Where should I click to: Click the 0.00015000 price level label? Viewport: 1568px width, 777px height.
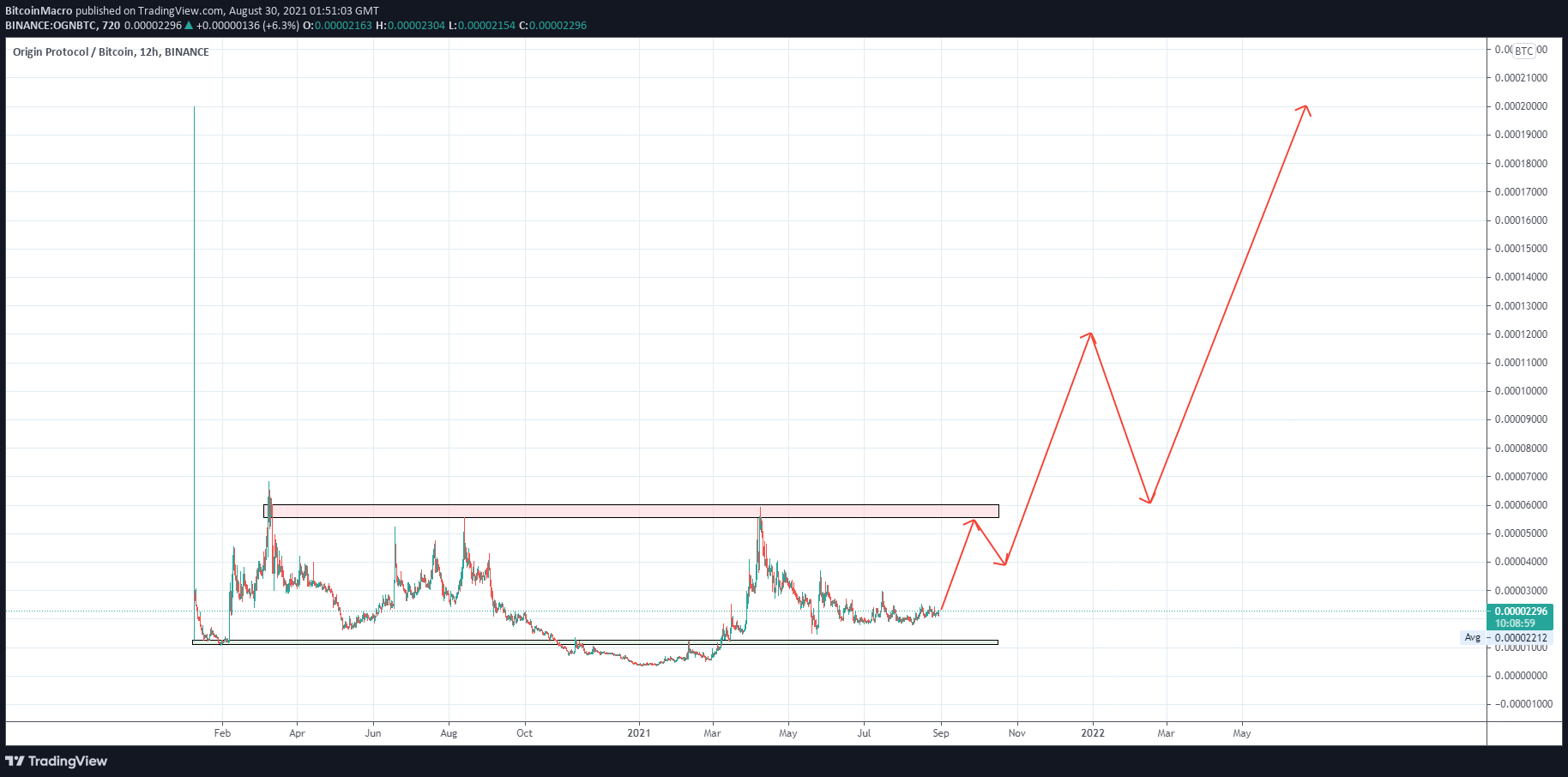(x=1521, y=249)
